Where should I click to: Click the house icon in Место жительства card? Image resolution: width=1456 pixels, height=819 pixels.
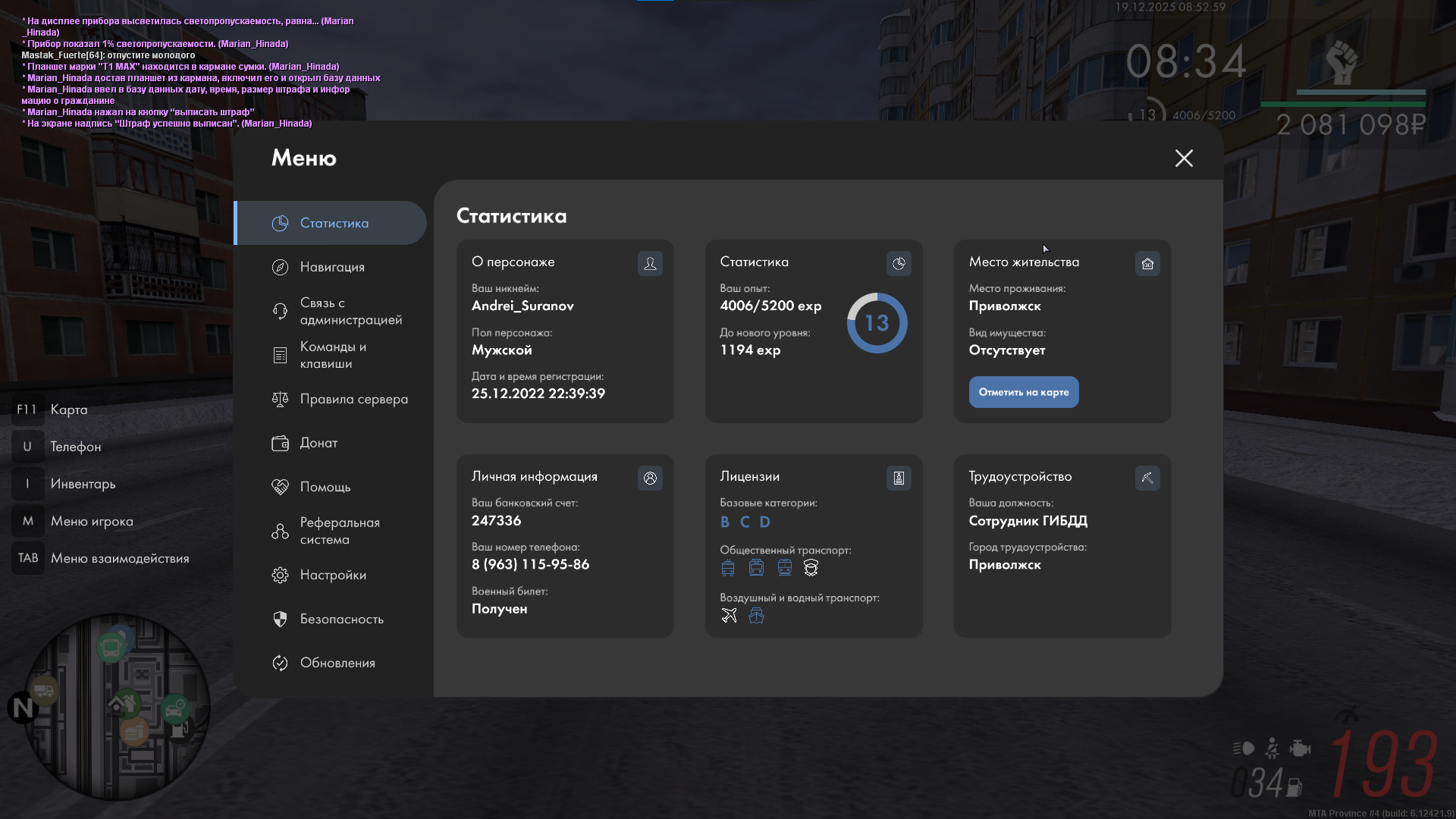coord(1147,263)
